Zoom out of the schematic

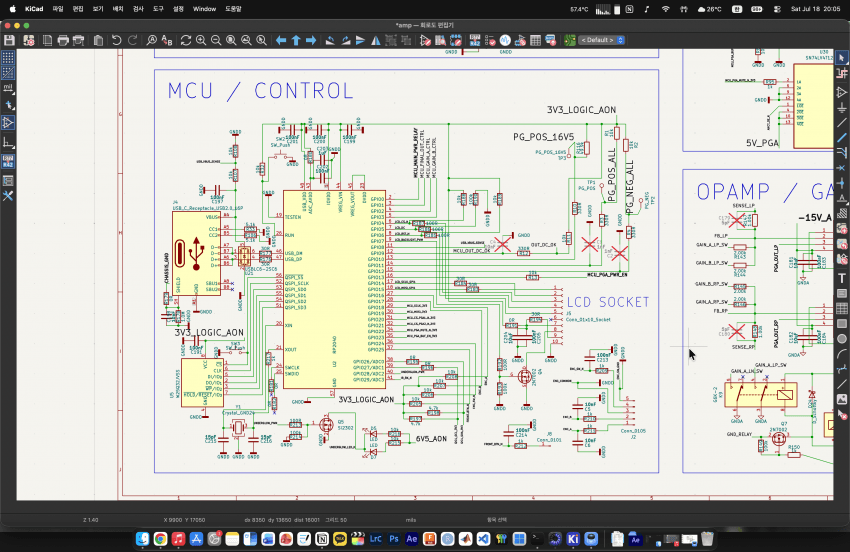[x=216, y=40]
